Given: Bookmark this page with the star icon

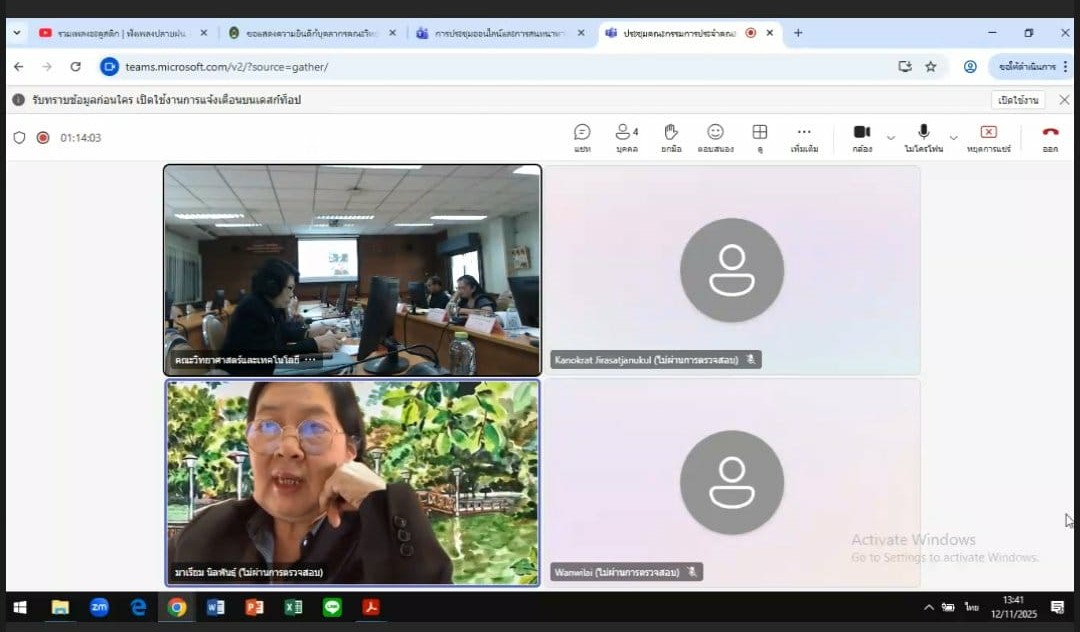Looking at the screenshot, I should coord(931,67).
